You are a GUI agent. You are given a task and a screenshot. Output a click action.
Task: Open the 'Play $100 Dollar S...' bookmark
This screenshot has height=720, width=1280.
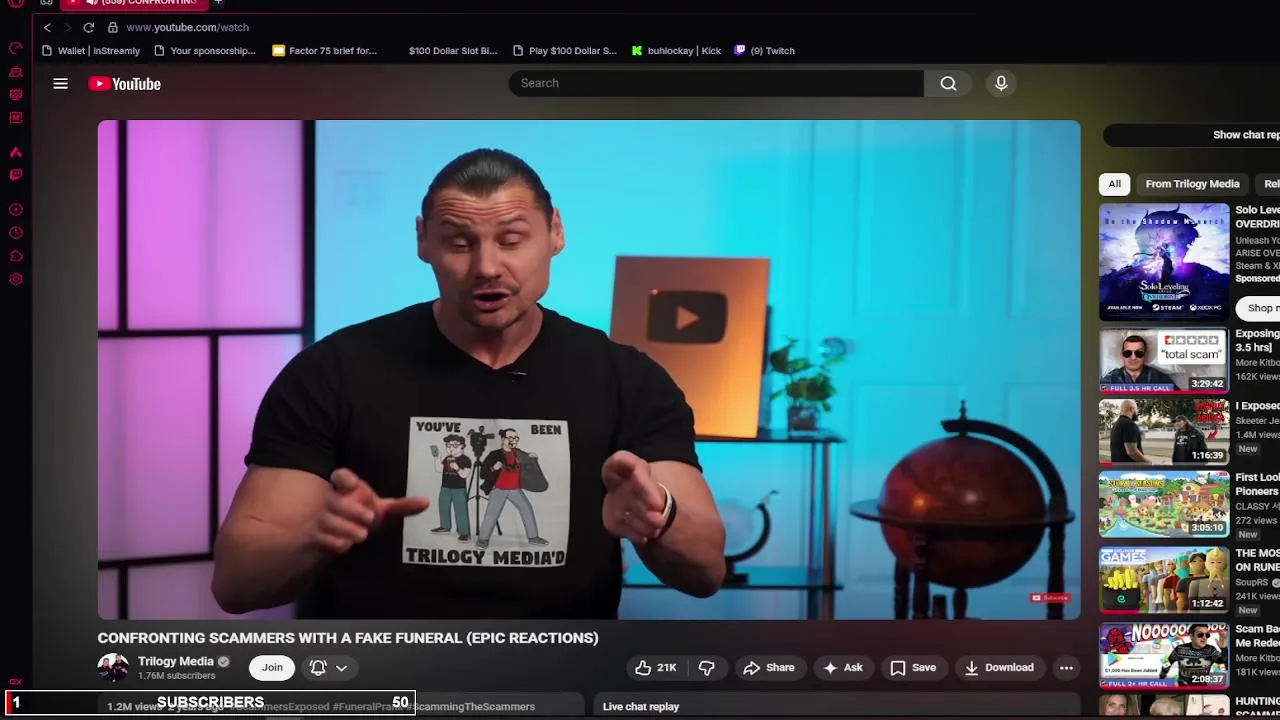tap(565, 50)
